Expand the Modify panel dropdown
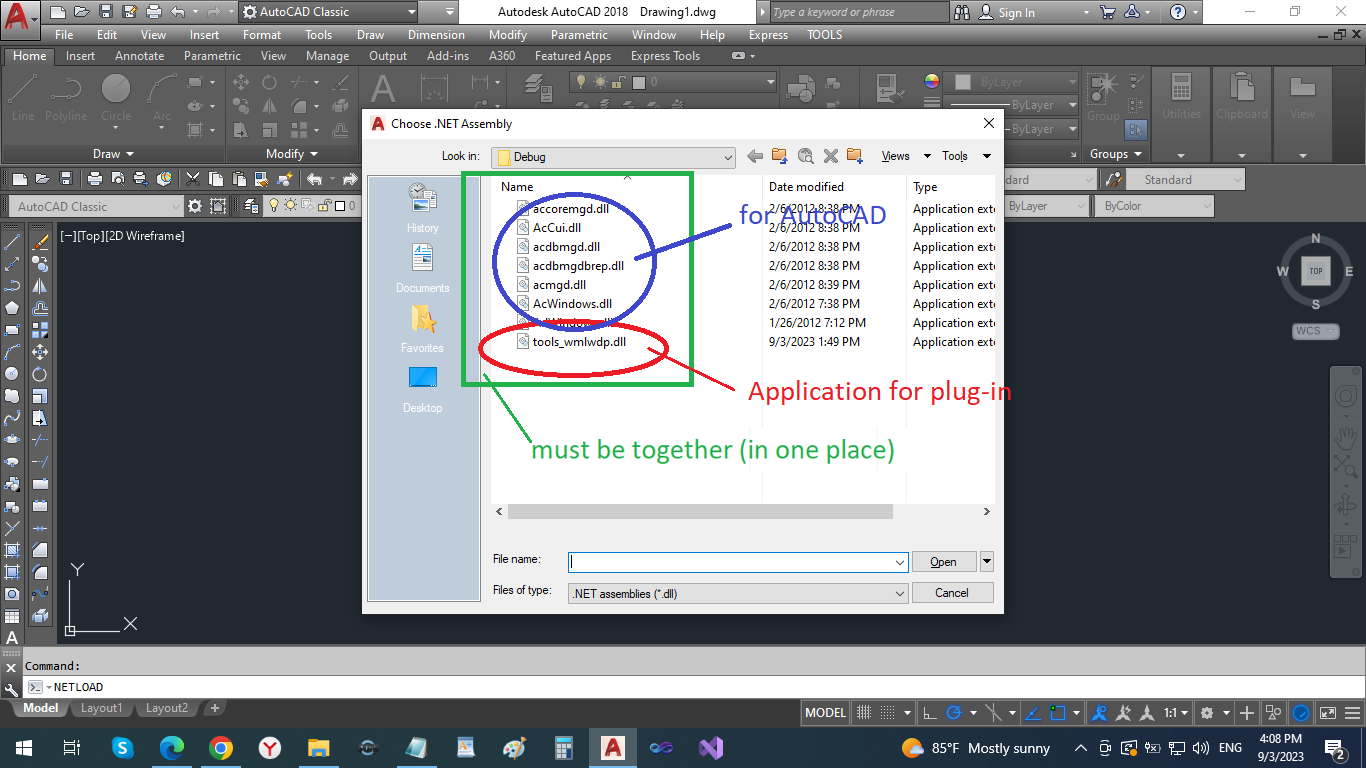 pyautogui.click(x=292, y=154)
